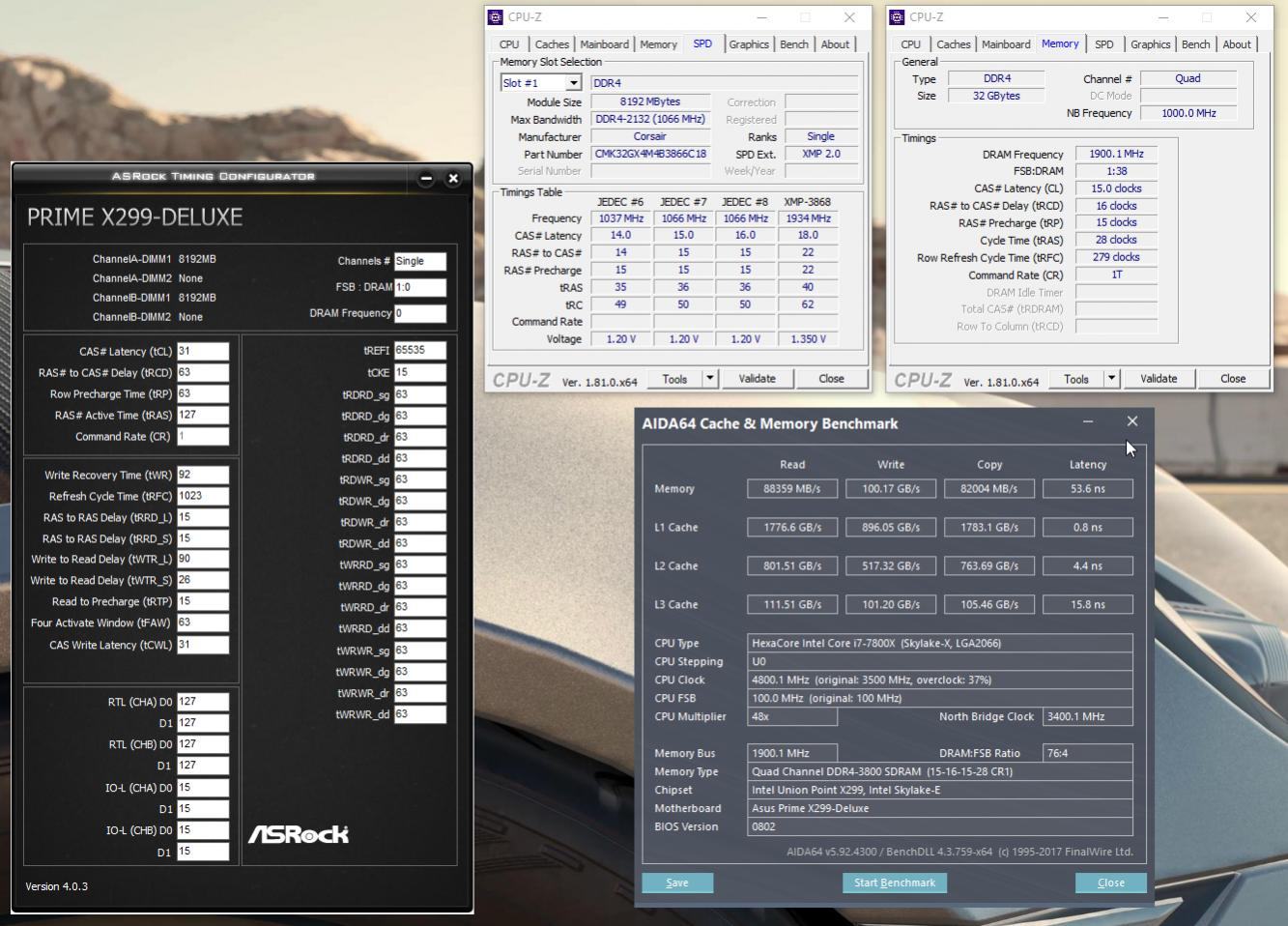Close the ASRock Timing Configurator window
The width and height of the screenshot is (1288, 926).
click(x=453, y=178)
